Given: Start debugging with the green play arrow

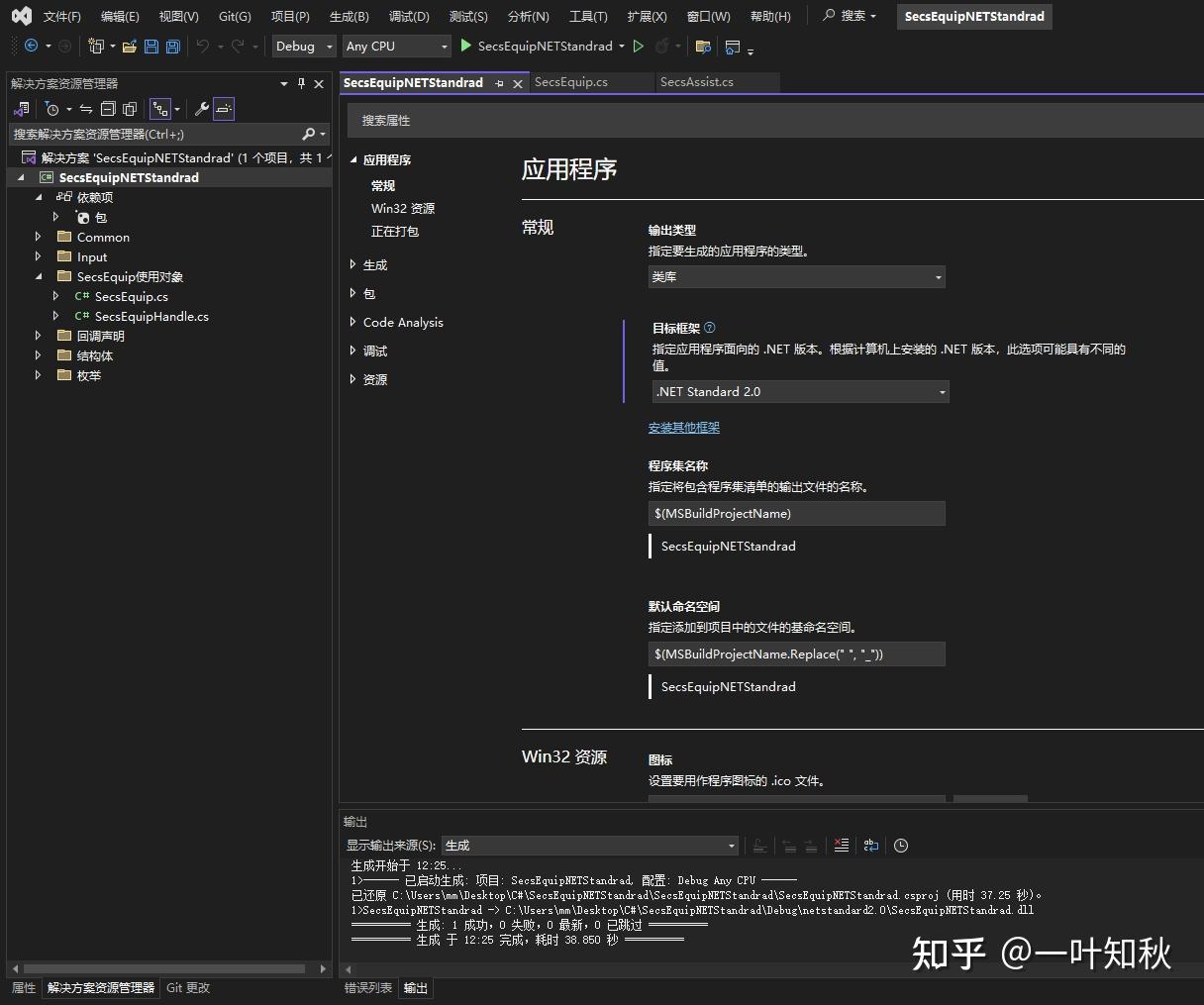Looking at the screenshot, I should point(466,46).
